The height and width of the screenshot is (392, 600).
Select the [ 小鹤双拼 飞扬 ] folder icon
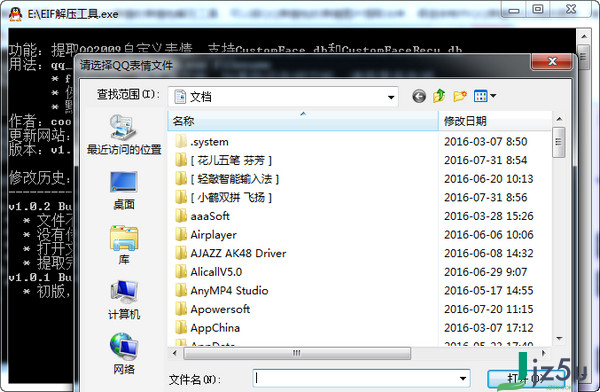tap(181, 197)
